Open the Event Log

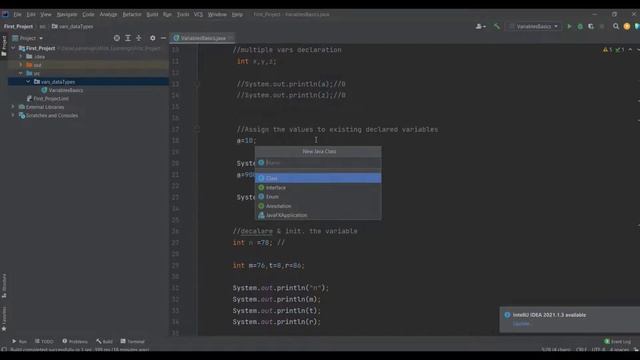[618, 341]
